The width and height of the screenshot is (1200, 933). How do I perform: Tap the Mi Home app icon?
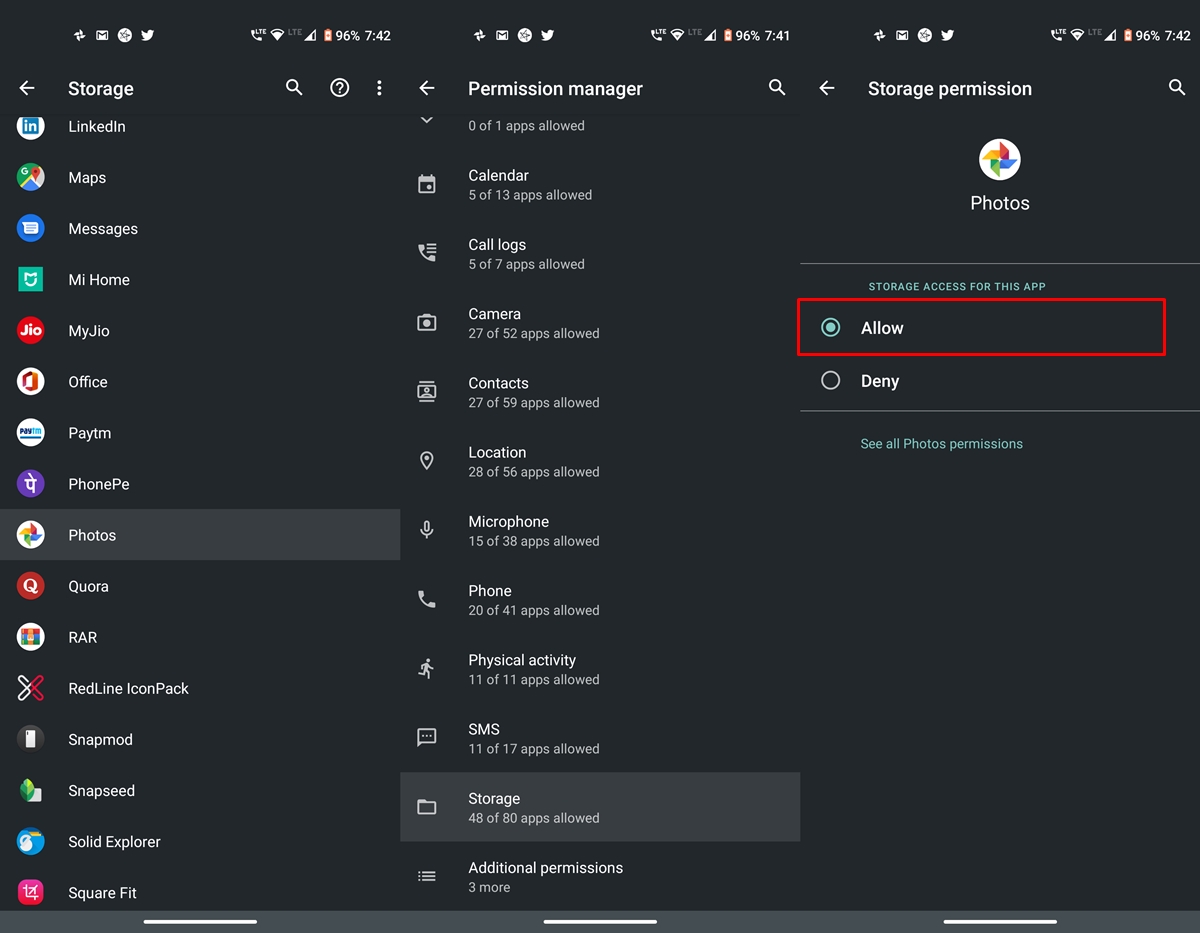(x=31, y=279)
